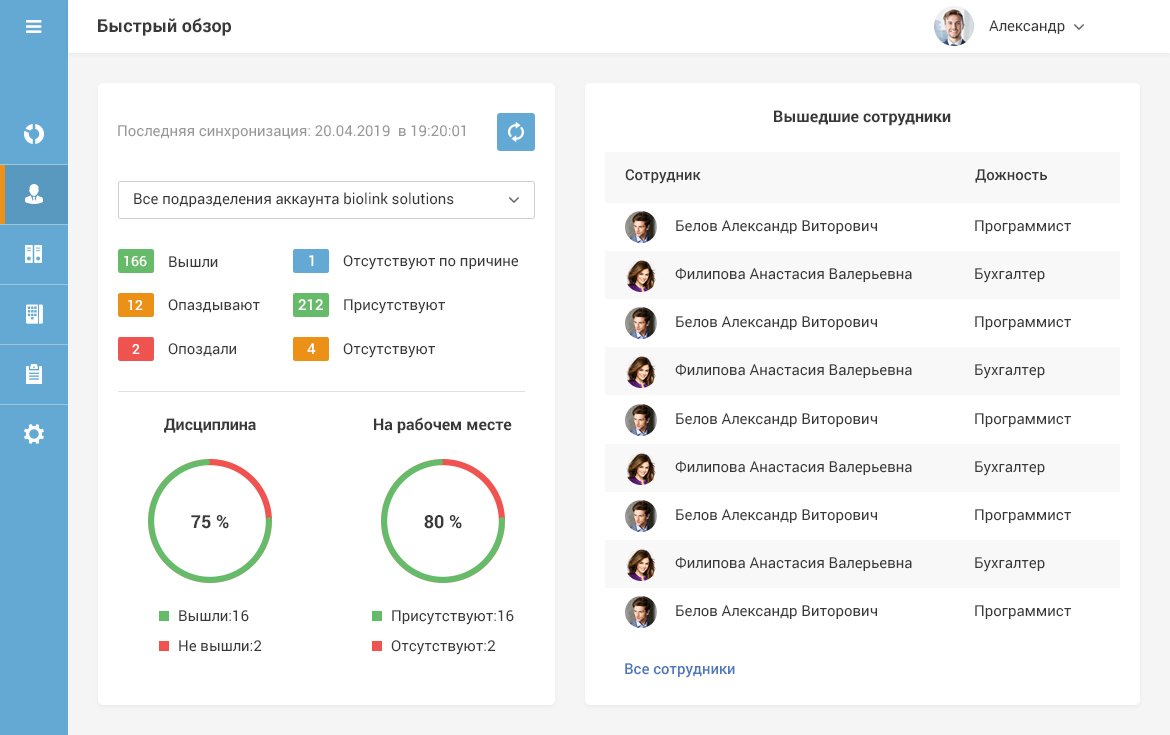Click the Вышедшие сотрудники panel title
This screenshot has width=1170, height=735.
pos(862,117)
